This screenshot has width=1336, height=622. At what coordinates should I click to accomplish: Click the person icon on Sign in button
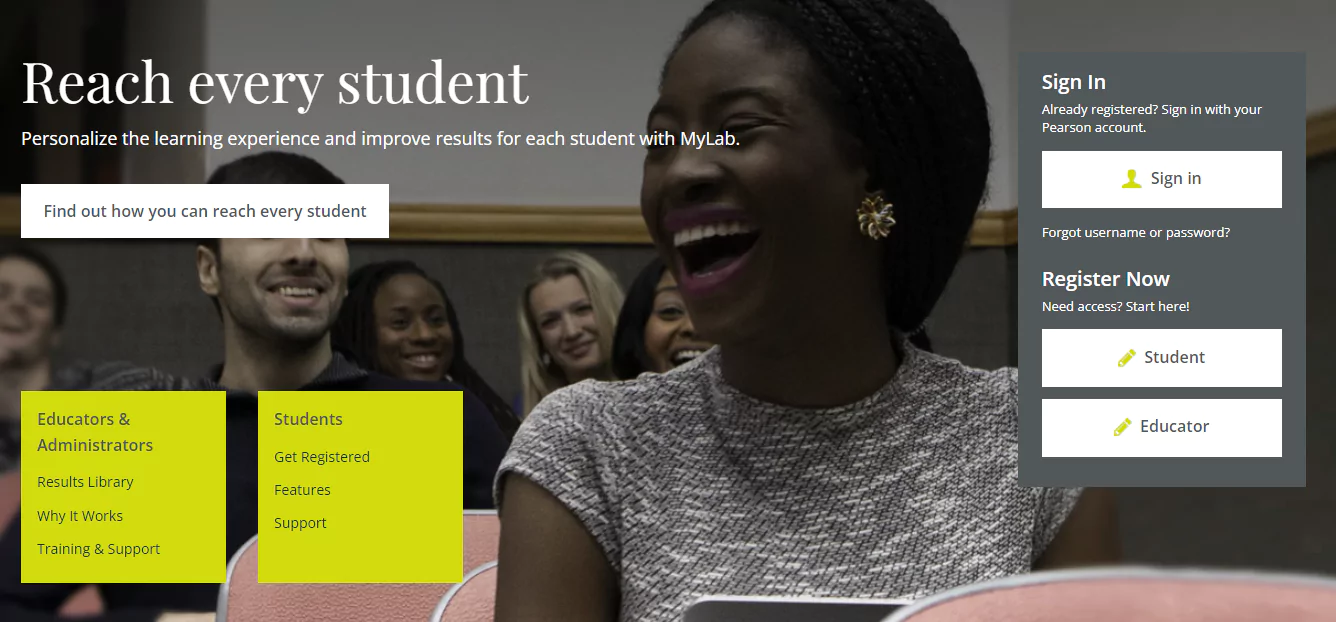click(1131, 179)
